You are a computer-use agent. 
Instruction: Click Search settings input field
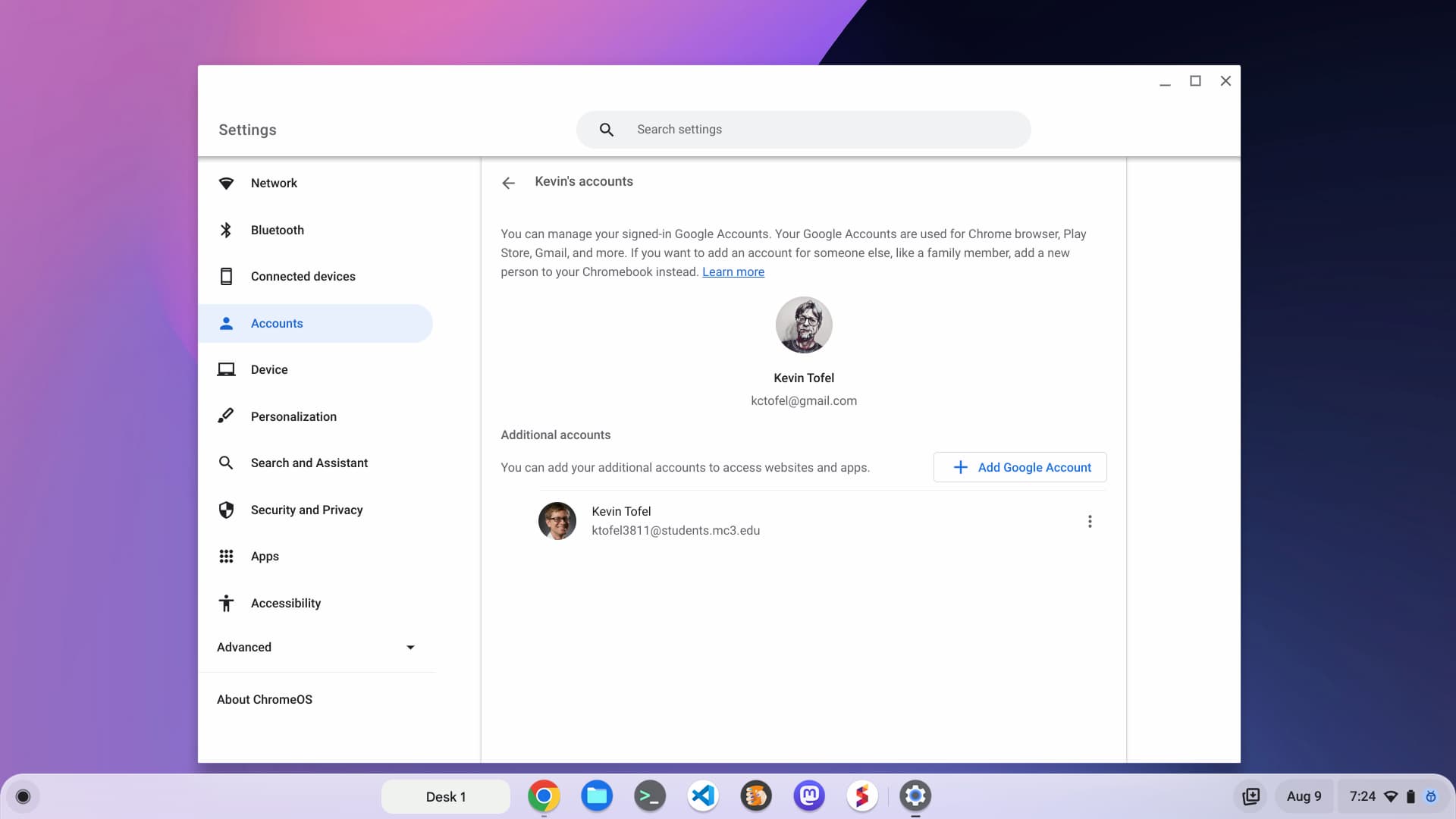pyautogui.click(x=804, y=129)
